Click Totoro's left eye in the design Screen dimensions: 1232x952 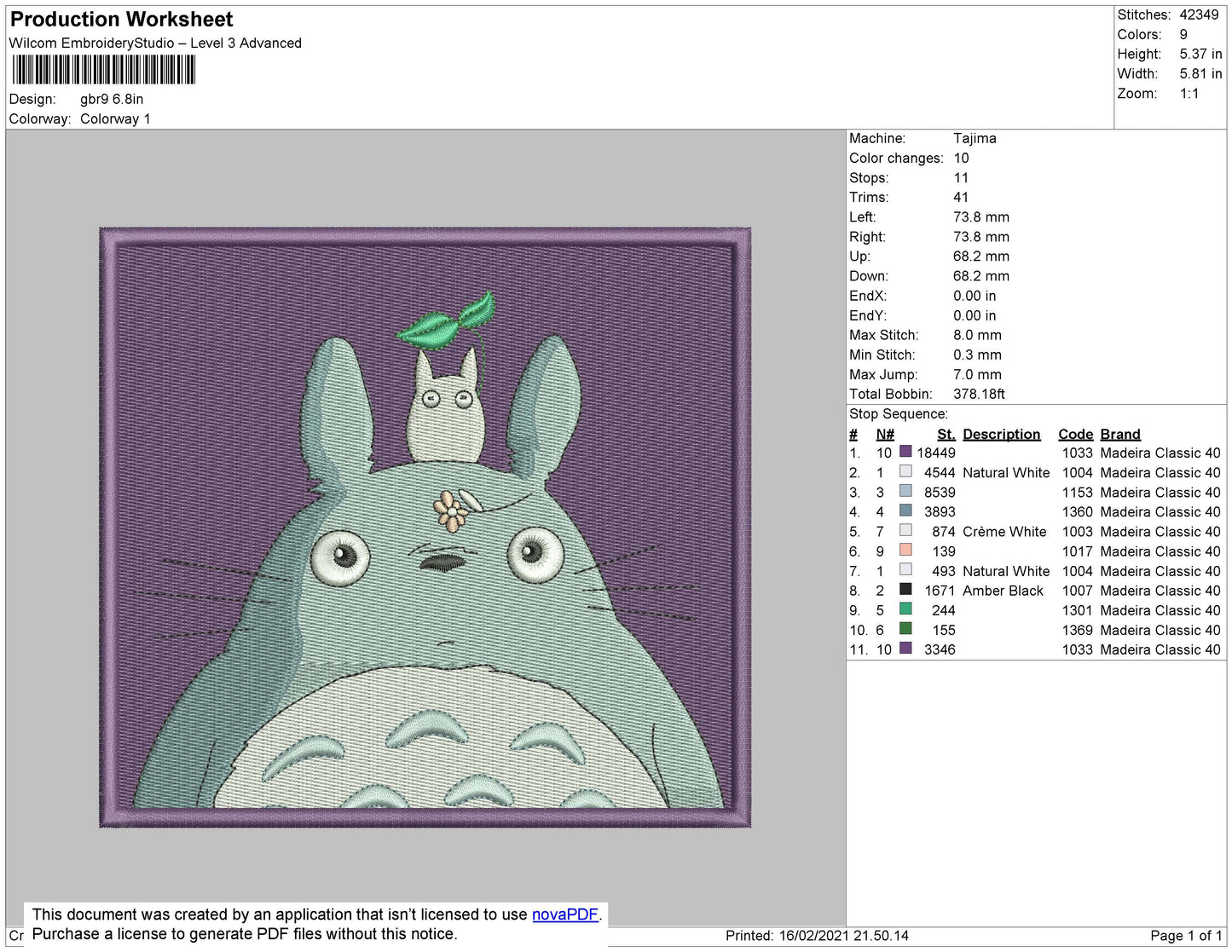point(342,557)
